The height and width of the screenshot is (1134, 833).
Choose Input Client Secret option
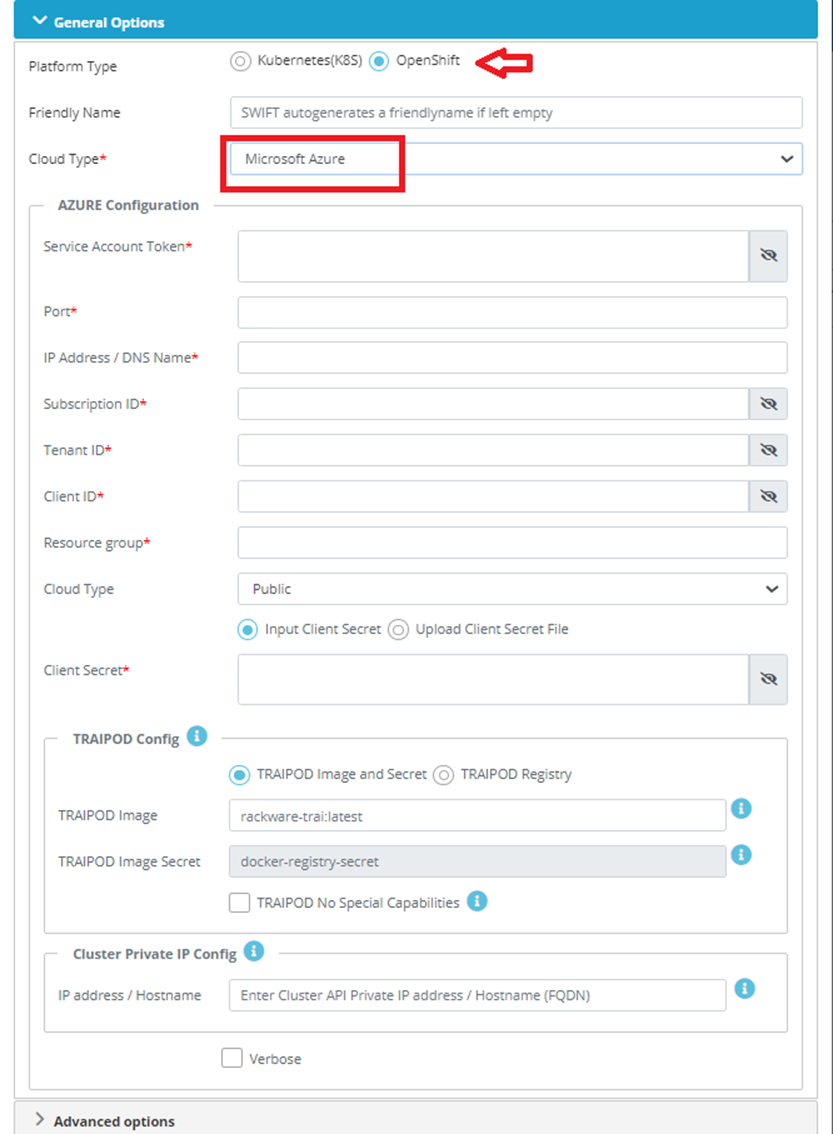click(x=247, y=630)
